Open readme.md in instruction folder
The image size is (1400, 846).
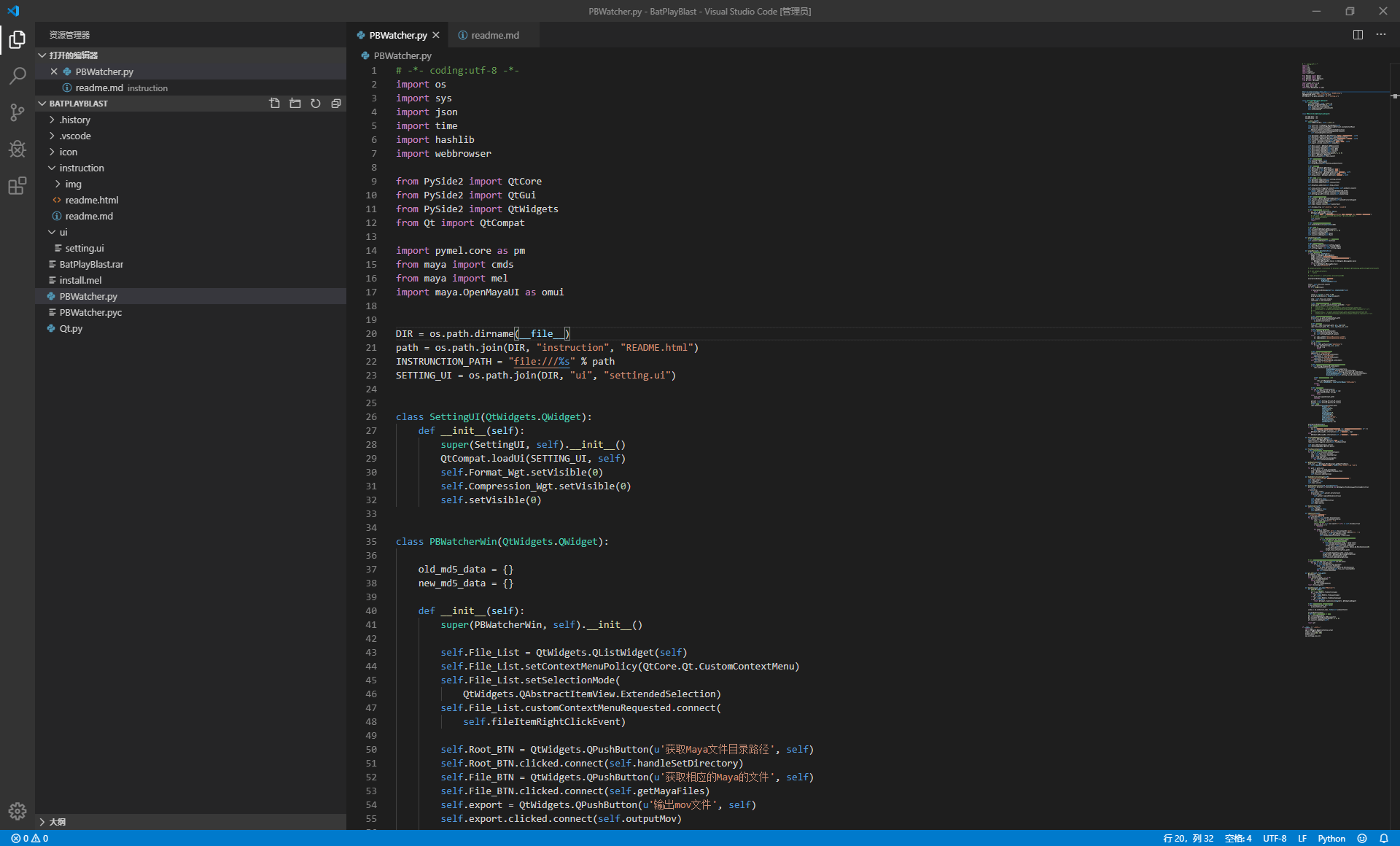point(190,216)
